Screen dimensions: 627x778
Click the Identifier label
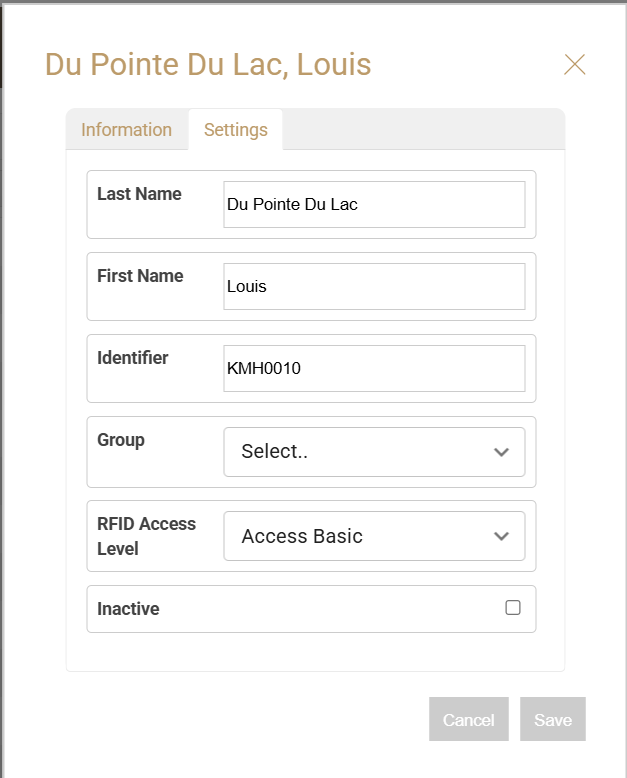[133, 357]
